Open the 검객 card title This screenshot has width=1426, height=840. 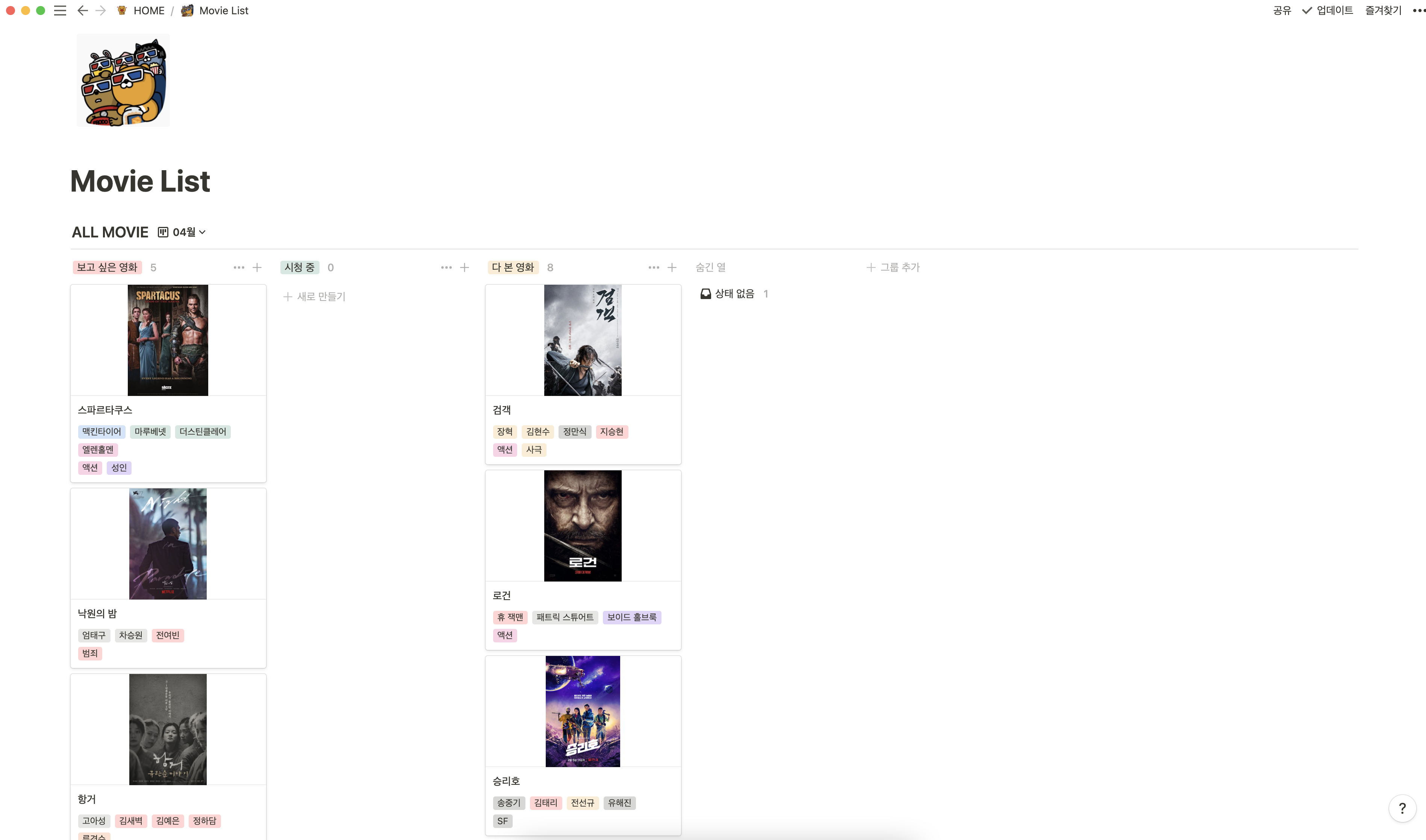coord(502,410)
